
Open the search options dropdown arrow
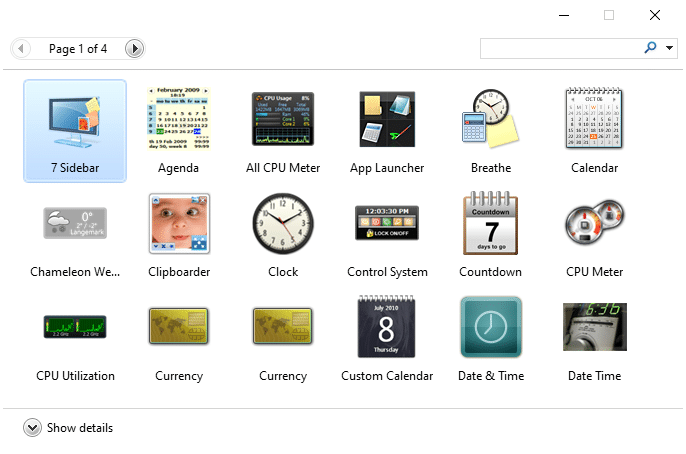[669, 48]
